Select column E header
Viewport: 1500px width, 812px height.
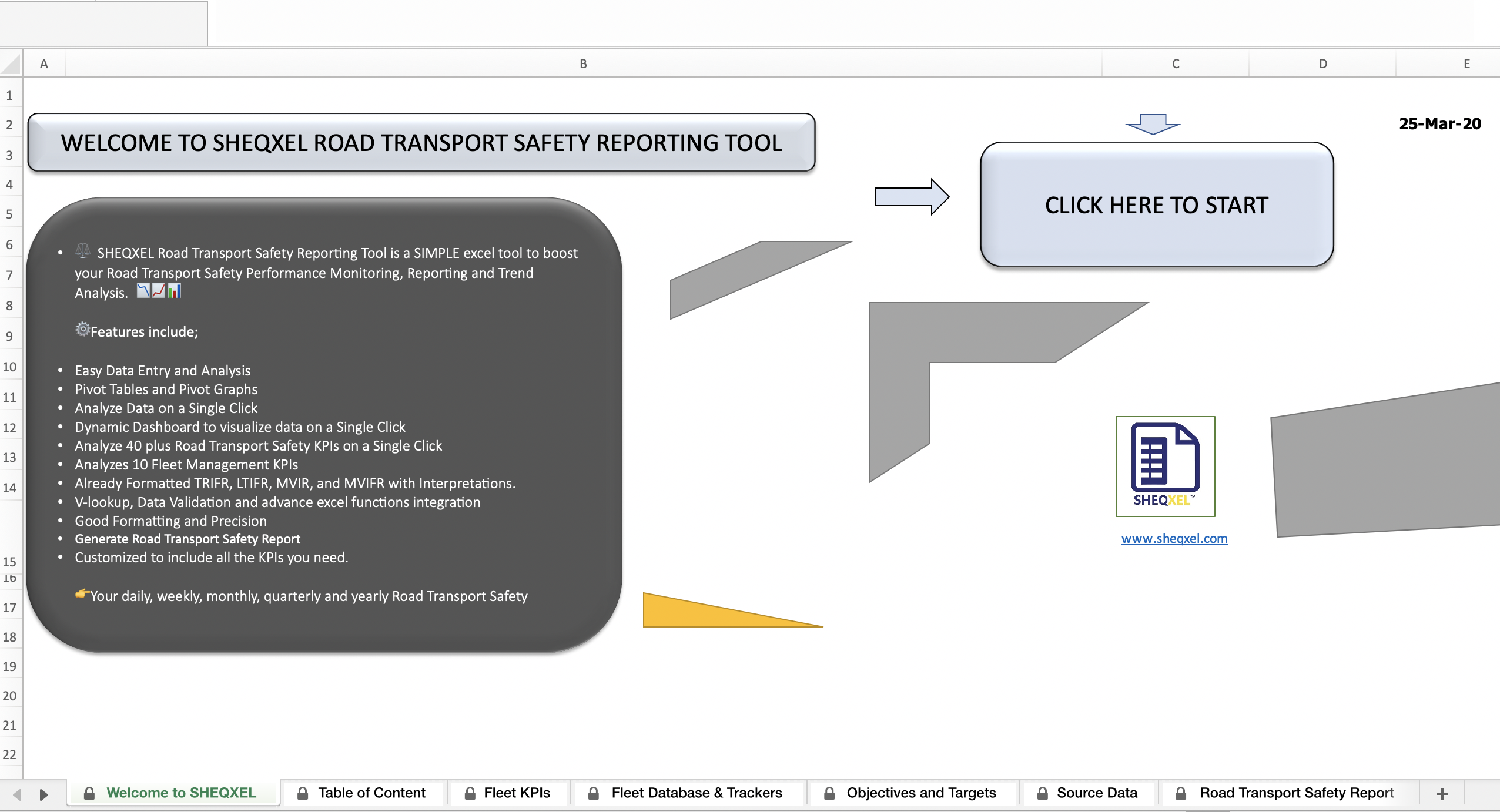point(1448,63)
